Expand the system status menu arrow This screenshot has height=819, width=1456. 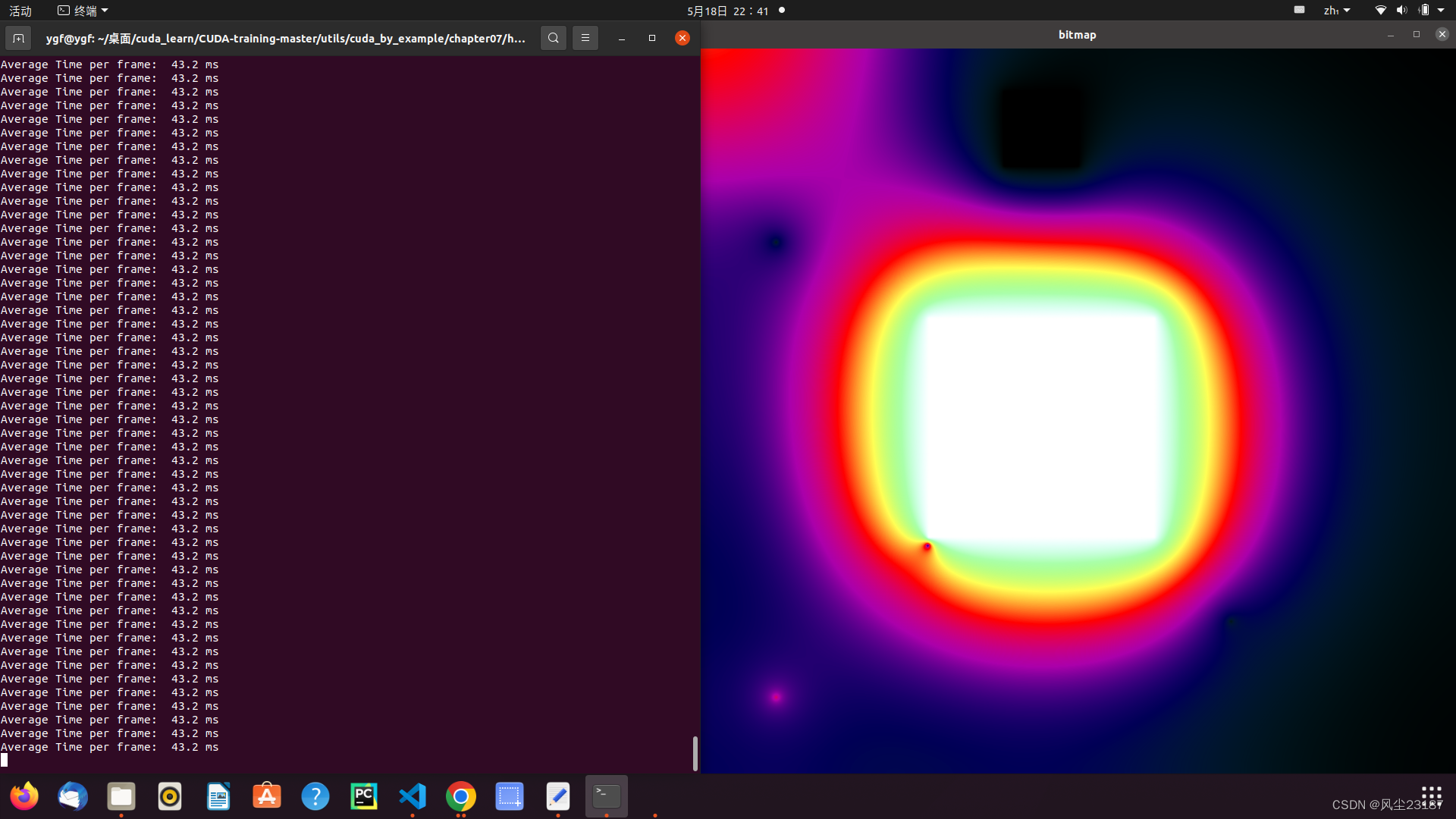(x=1441, y=11)
